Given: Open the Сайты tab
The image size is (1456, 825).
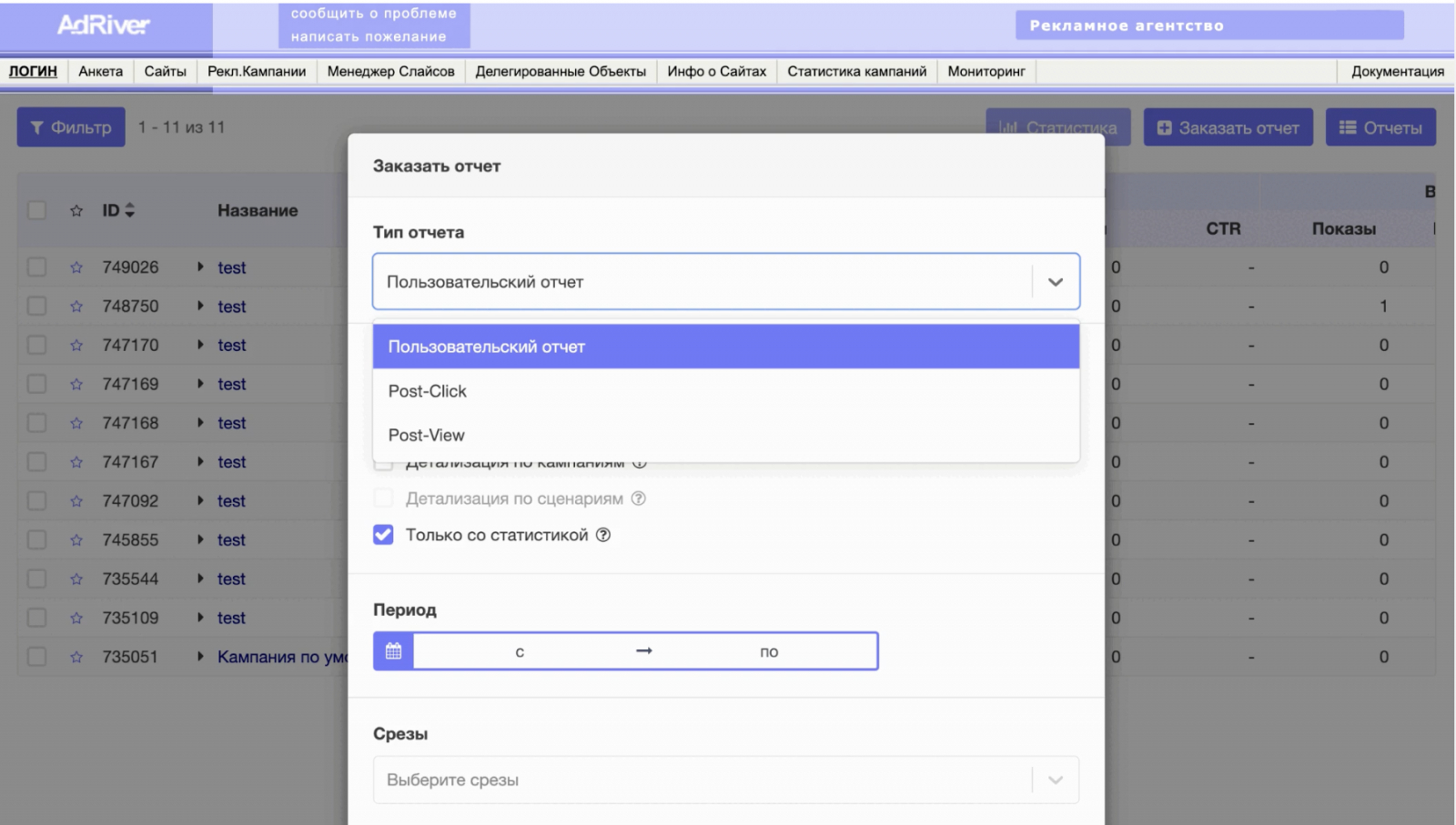Looking at the screenshot, I should 166,71.
